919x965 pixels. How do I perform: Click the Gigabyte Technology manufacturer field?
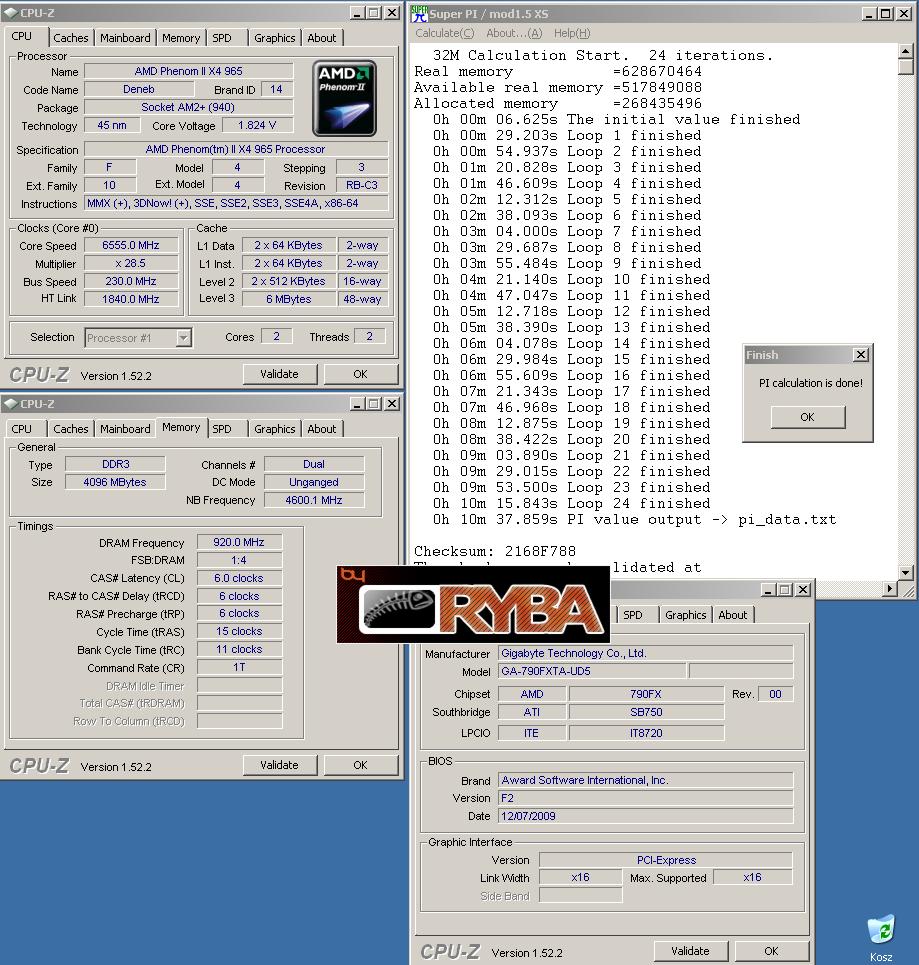click(x=646, y=653)
